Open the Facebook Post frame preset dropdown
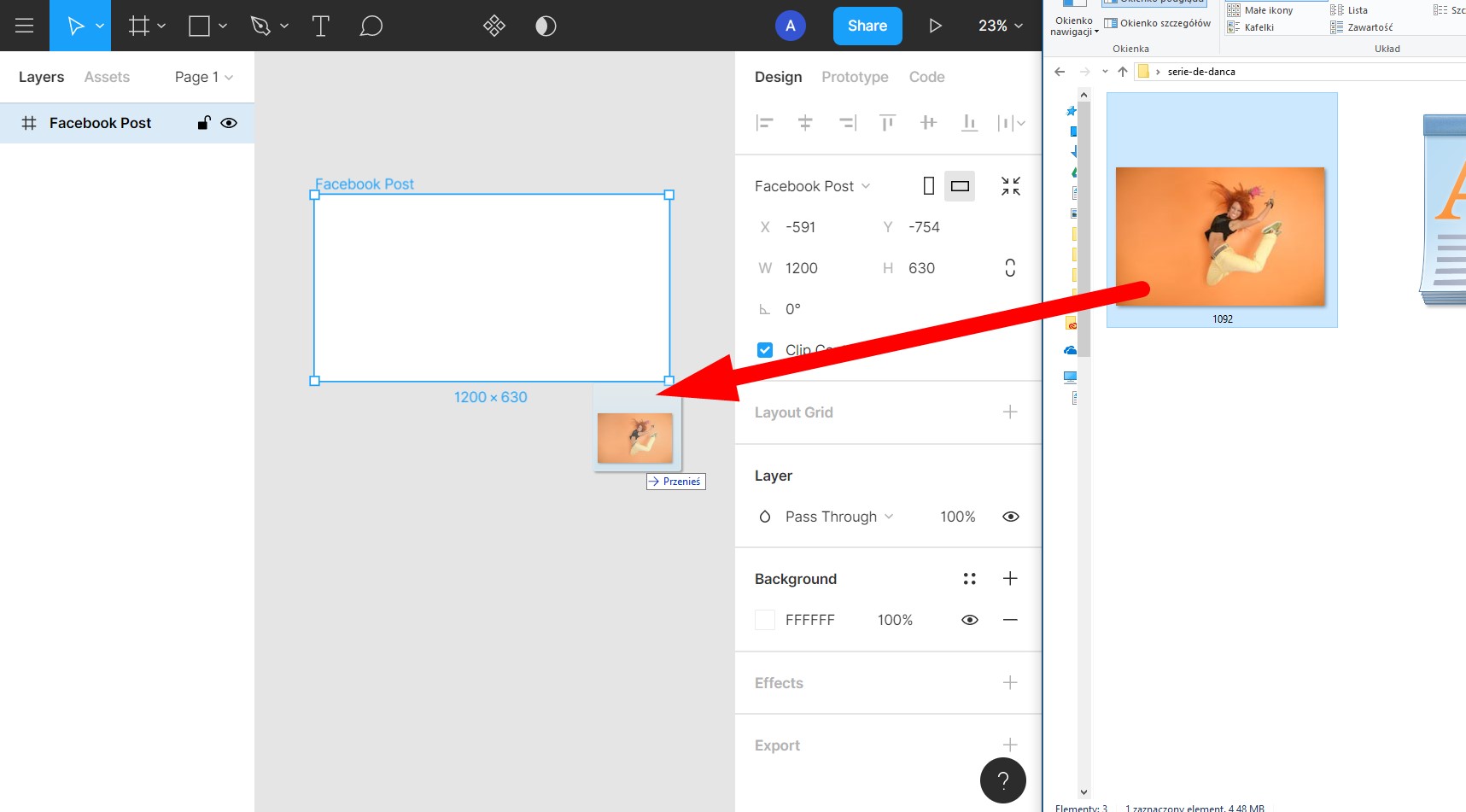This screenshot has height=812, width=1466. 813,186
